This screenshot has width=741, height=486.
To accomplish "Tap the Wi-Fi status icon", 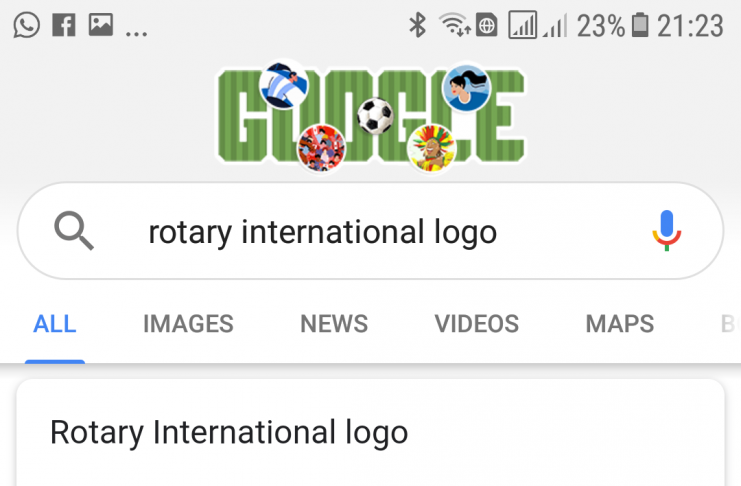I will click(x=455, y=25).
